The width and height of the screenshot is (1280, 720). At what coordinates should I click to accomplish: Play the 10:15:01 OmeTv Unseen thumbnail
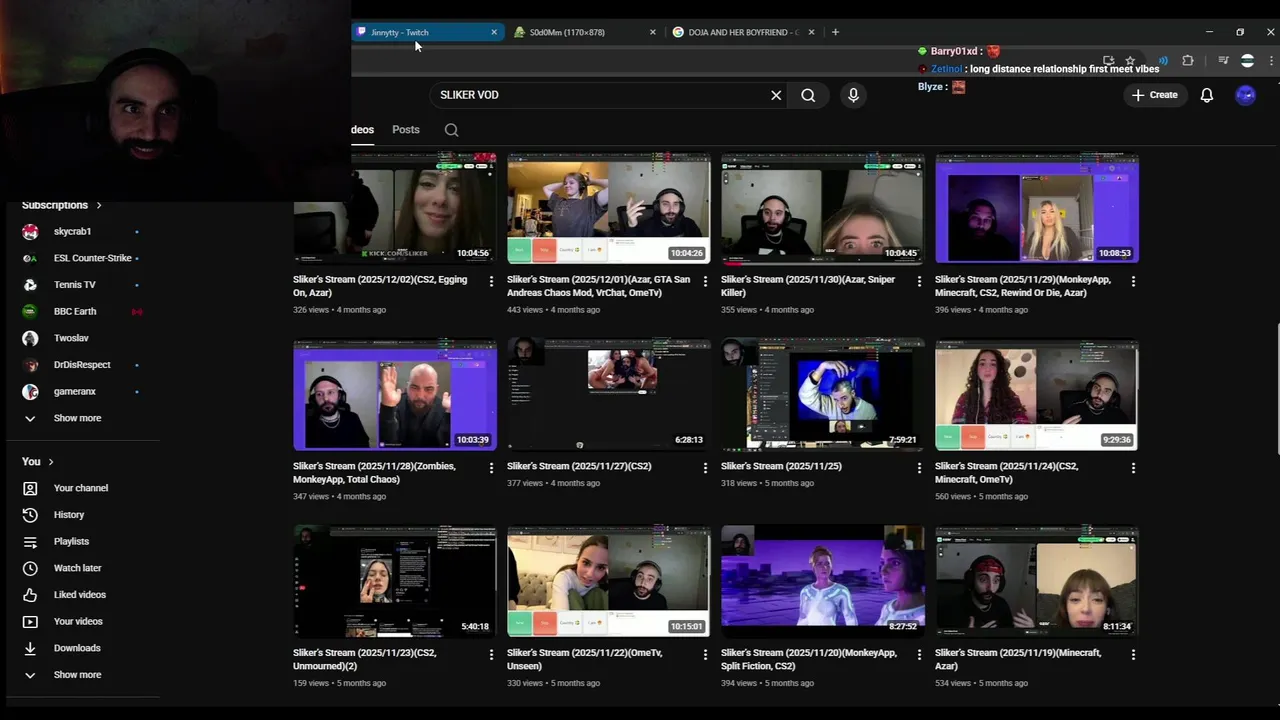coord(609,582)
